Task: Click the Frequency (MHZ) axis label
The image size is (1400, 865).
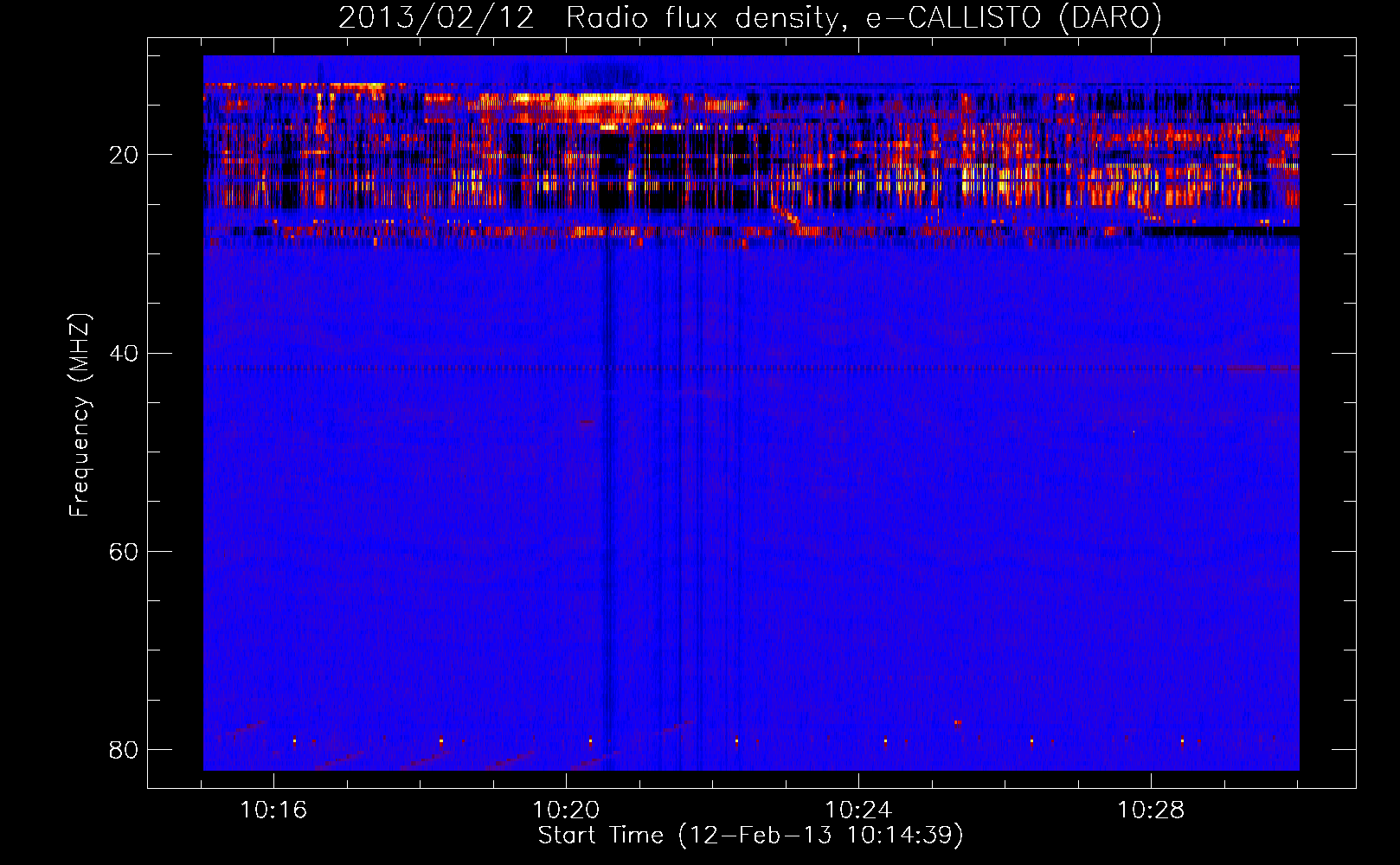Action: (x=80, y=415)
